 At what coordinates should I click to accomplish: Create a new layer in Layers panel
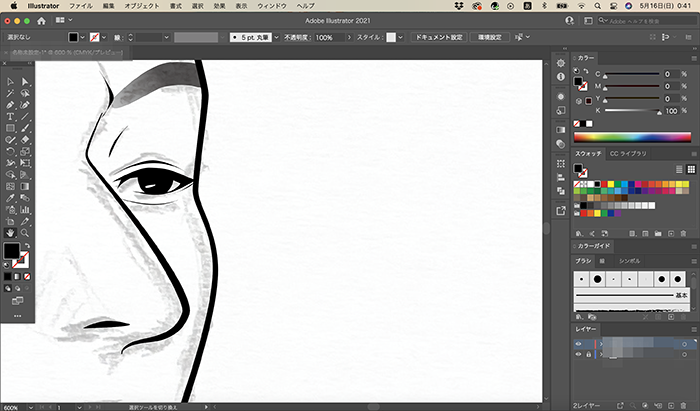pos(671,406)
